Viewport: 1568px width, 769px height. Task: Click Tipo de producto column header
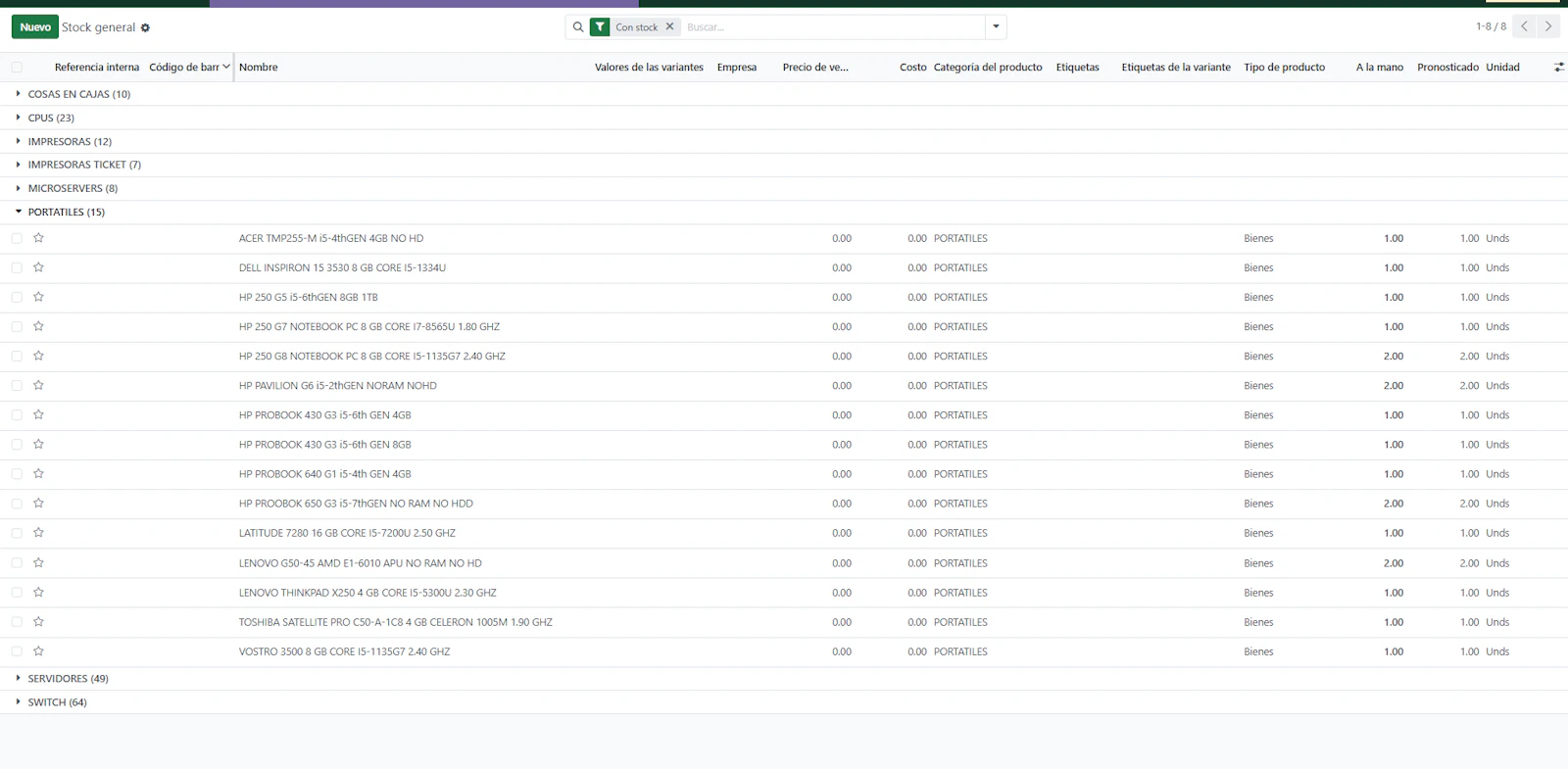(1284, 68)
